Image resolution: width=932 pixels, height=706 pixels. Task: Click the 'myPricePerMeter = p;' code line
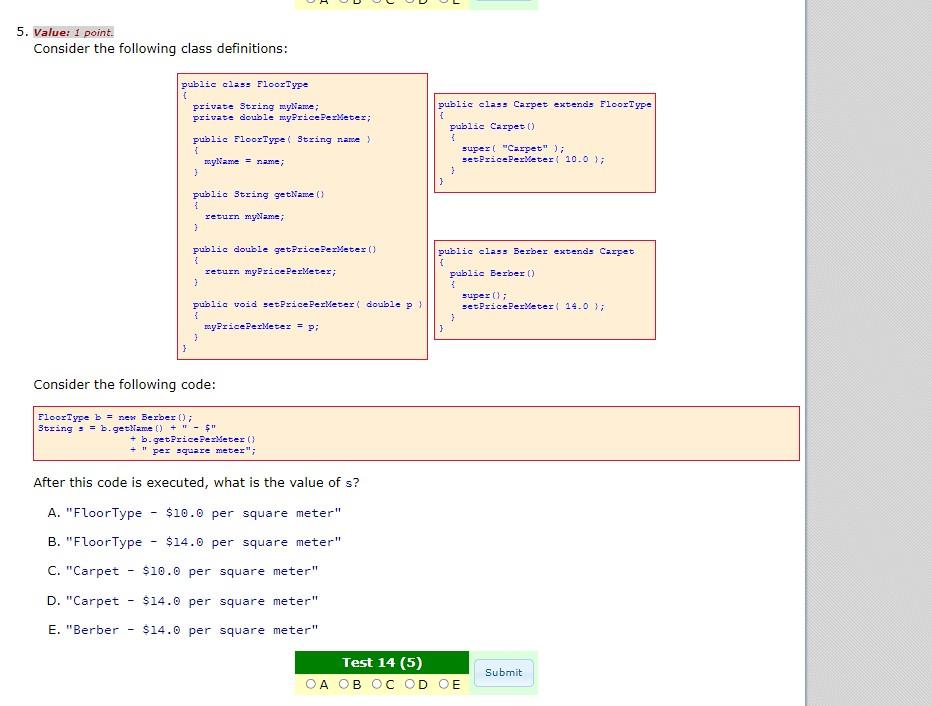262,326
